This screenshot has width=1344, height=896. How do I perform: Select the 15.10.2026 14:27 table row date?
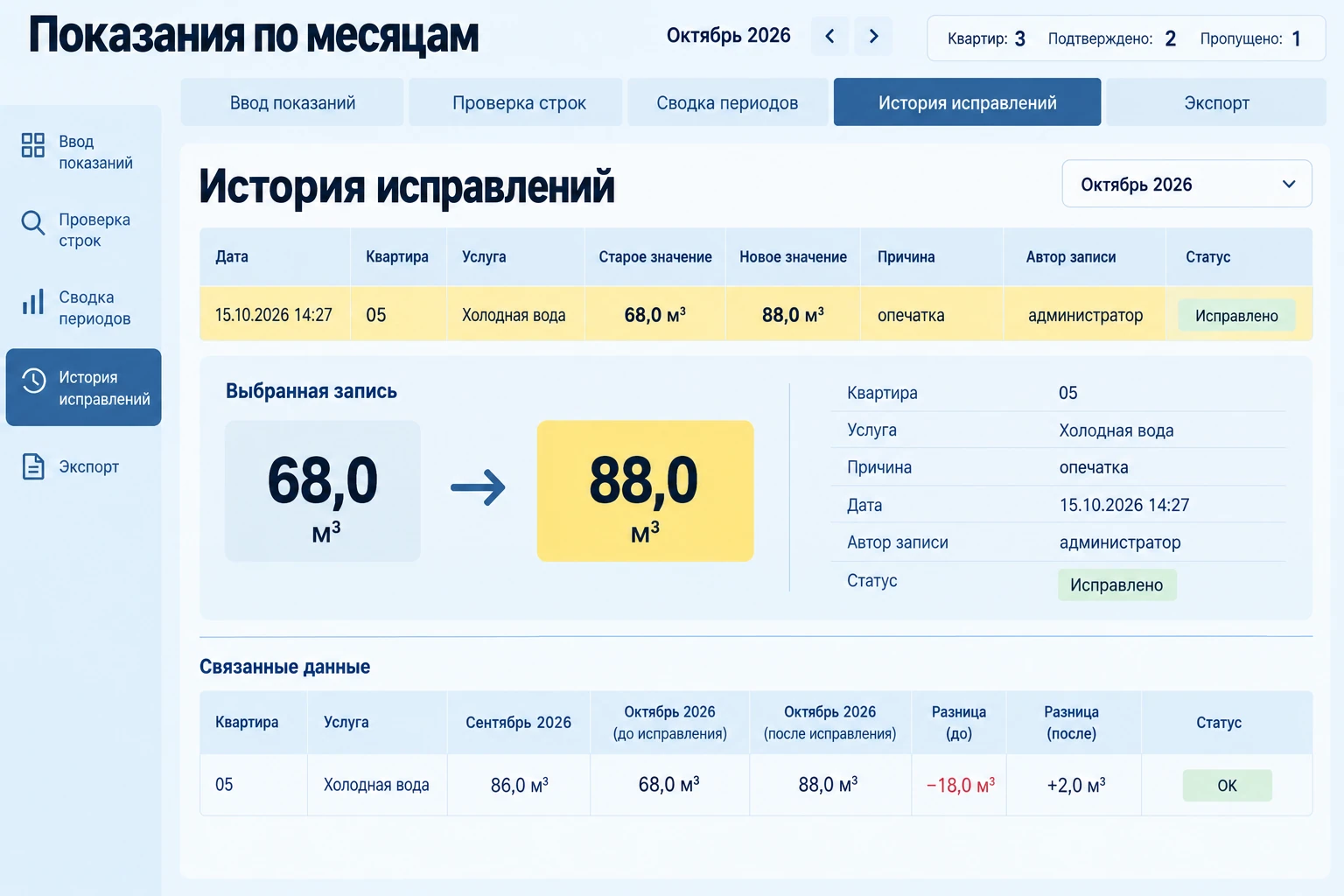274,315
